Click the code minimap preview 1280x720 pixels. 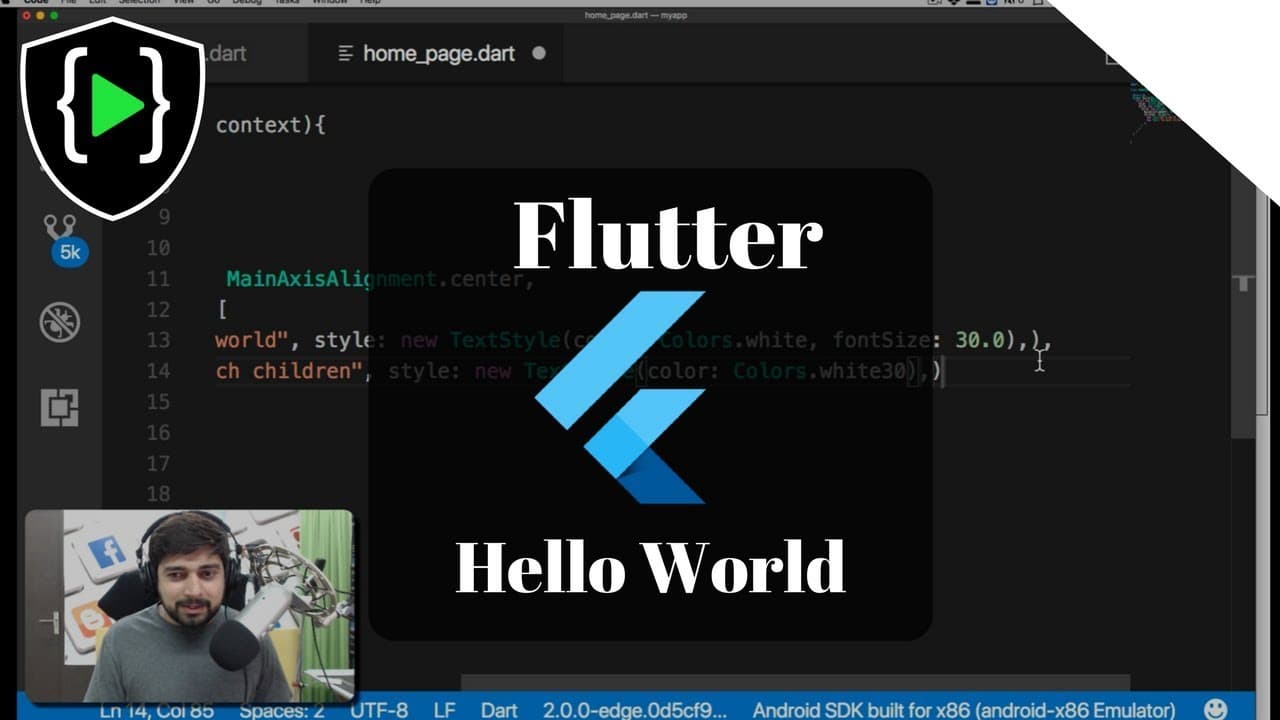[x=1155, y=108]
